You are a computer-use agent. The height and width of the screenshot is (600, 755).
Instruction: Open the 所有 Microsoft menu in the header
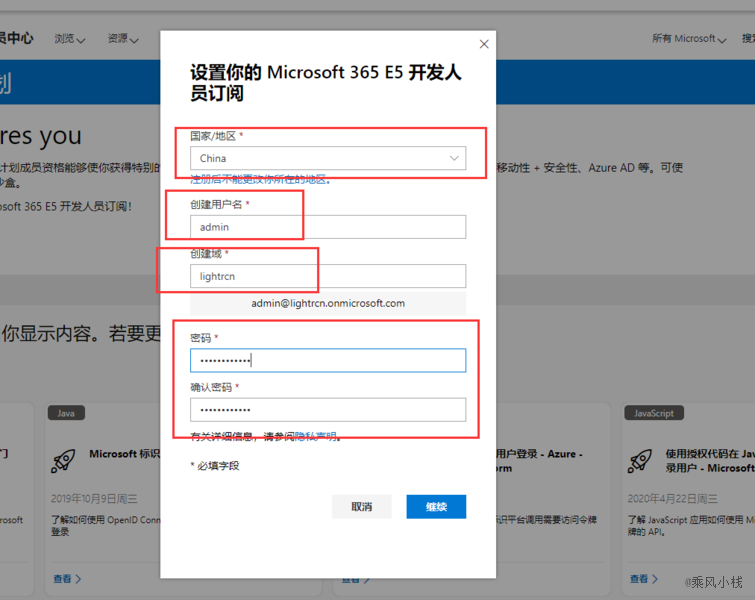(x=689, y=39)
